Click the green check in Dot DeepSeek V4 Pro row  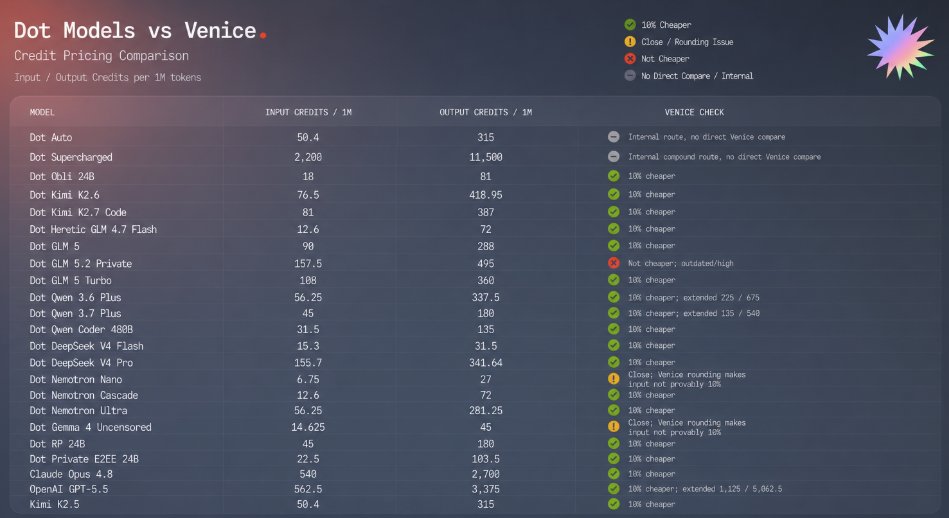coord(614,362)
